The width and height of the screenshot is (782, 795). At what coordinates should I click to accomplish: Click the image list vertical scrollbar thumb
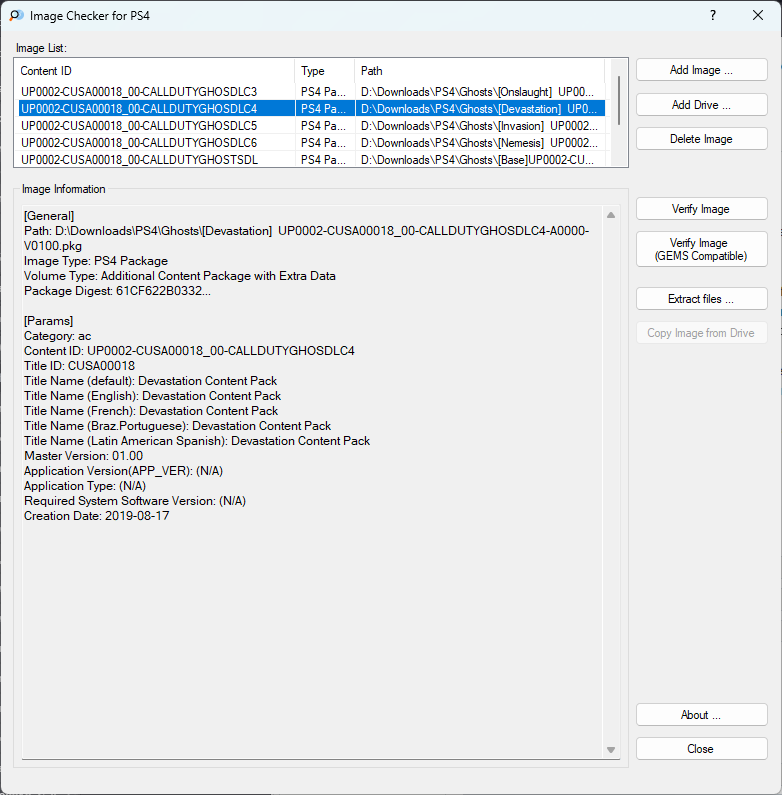pyautogui.click(x=619, y=100)
